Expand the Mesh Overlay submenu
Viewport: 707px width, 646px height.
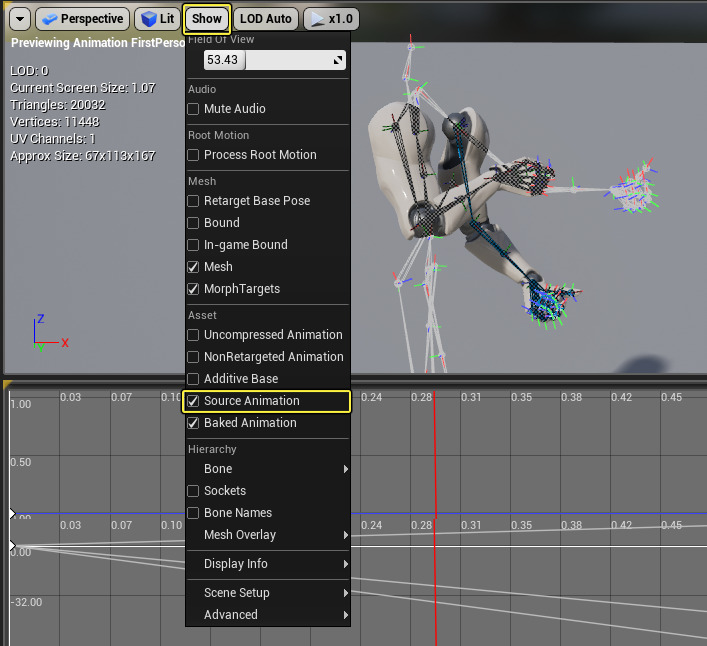click(268, 535)
